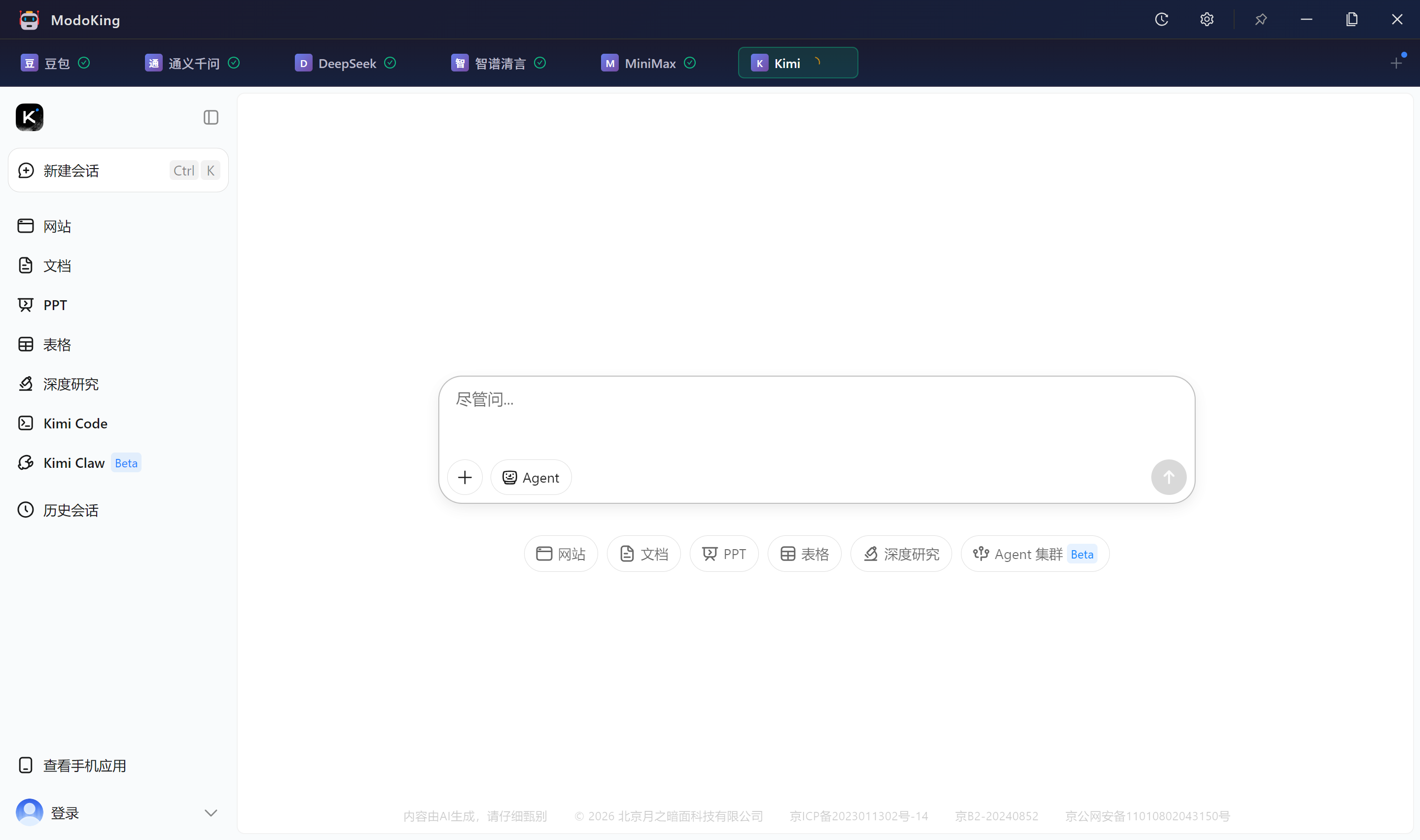The image size is (1420, 840).
Task: Switch to the 智谱清言 tab
Action: tap(498, 63)
